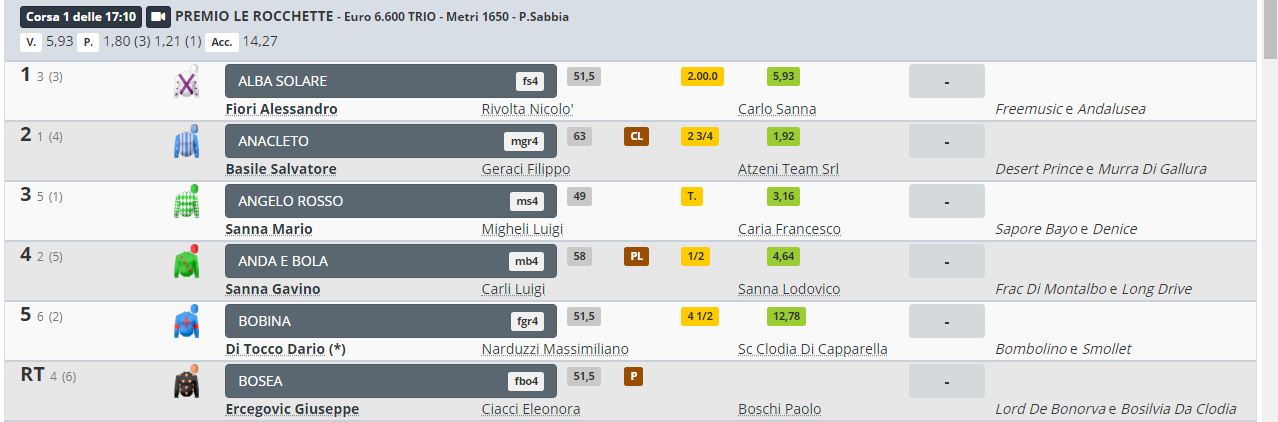Image resolution: width=1278 pixels, height=422 pixels.
Task: Click Alba Solare's purple cross jockey silk
Action: tap(186, 82)
